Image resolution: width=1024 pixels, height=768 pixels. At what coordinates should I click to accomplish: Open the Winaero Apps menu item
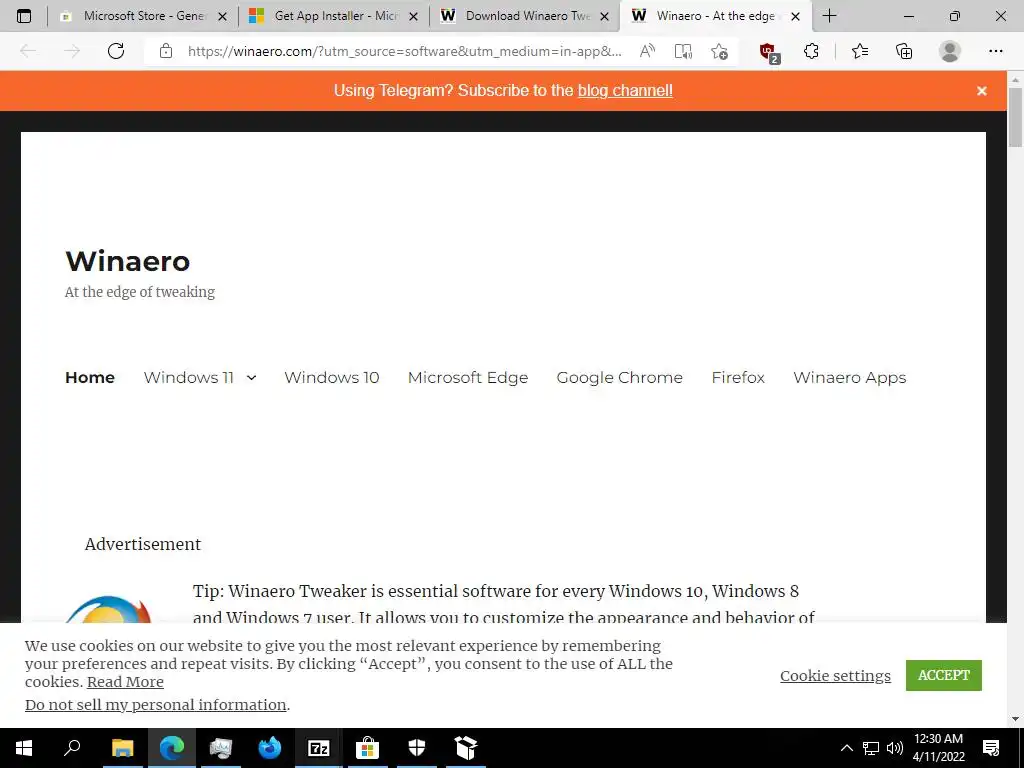850,377
